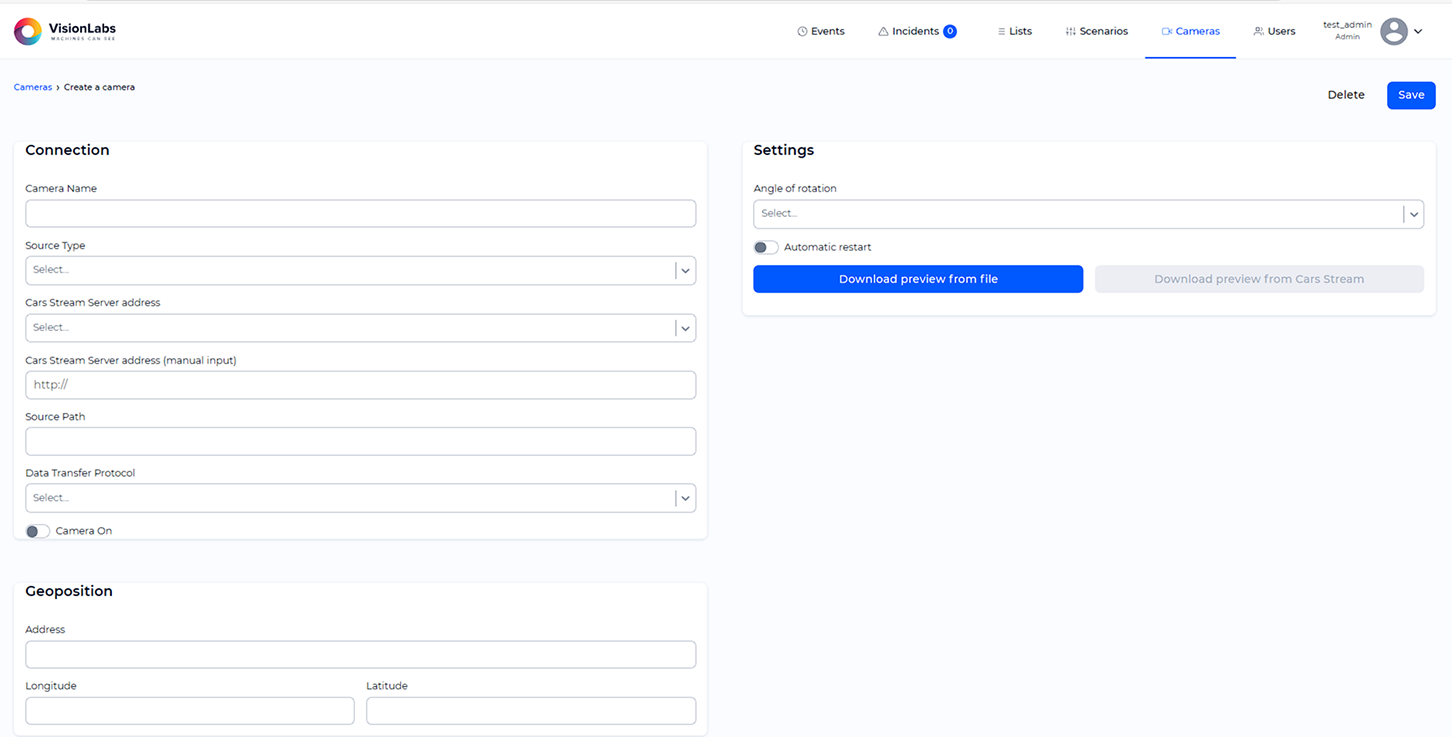Open the user avatar profile icon

1394,31
